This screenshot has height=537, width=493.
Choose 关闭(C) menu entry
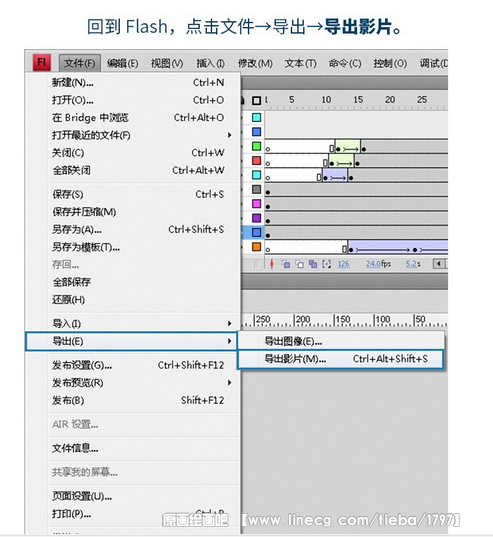[132, 153]
